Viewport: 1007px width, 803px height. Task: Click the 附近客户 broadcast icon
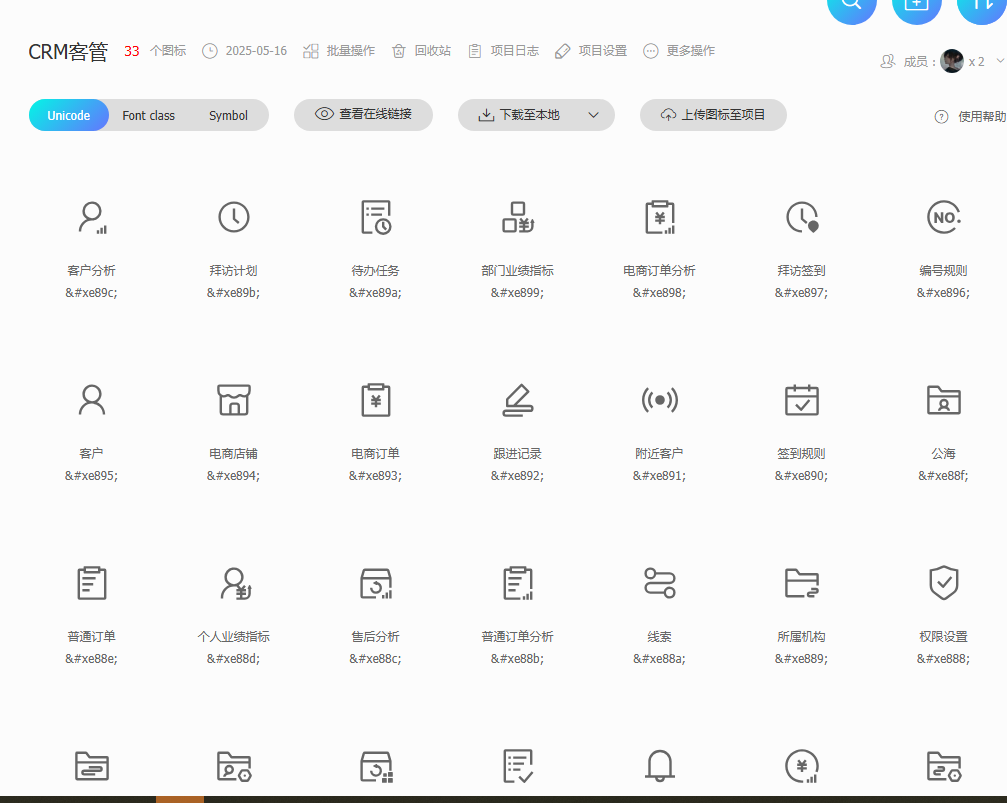[x=659, y=400]
